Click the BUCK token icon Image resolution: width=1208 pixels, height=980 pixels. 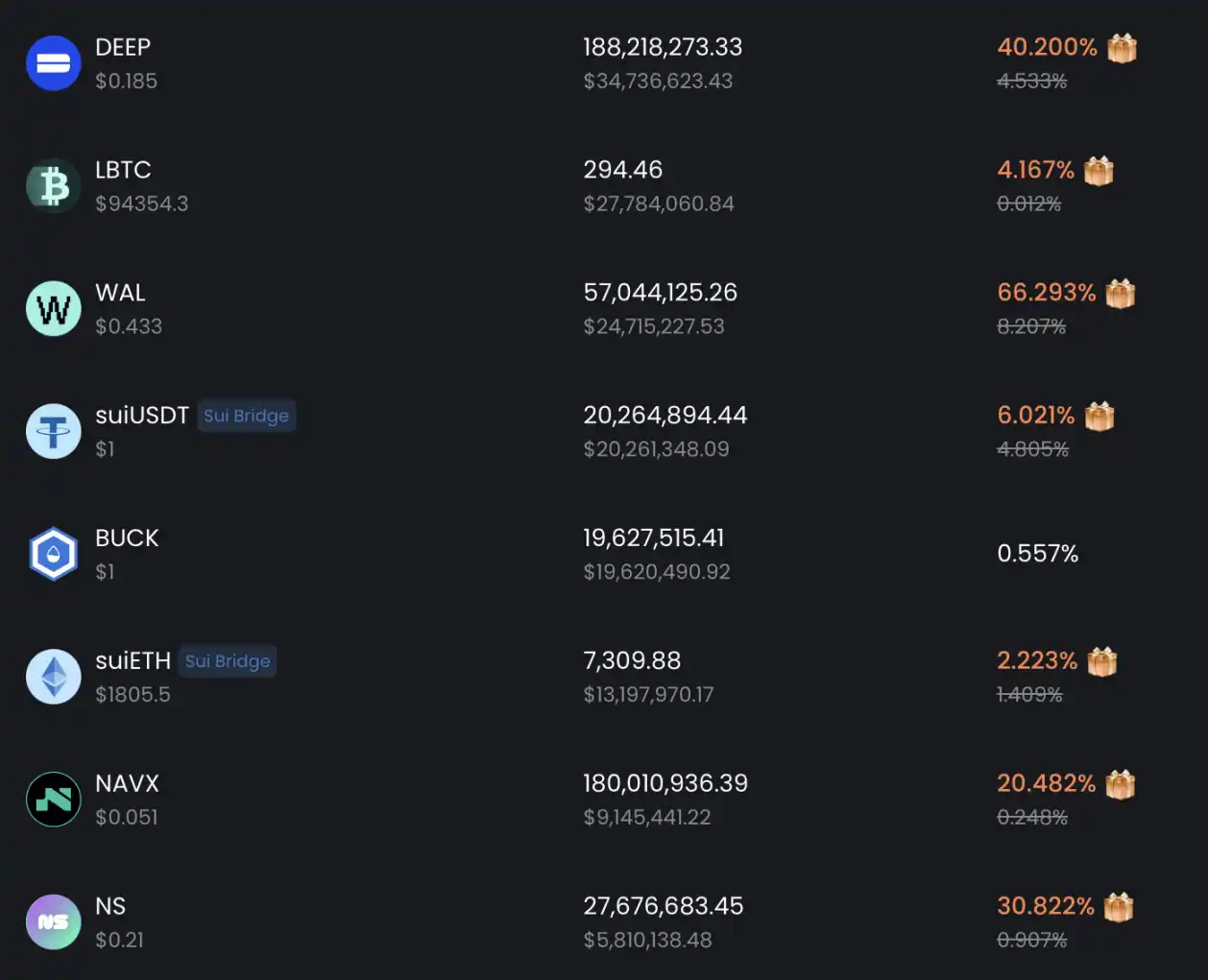tap(54, 554)
